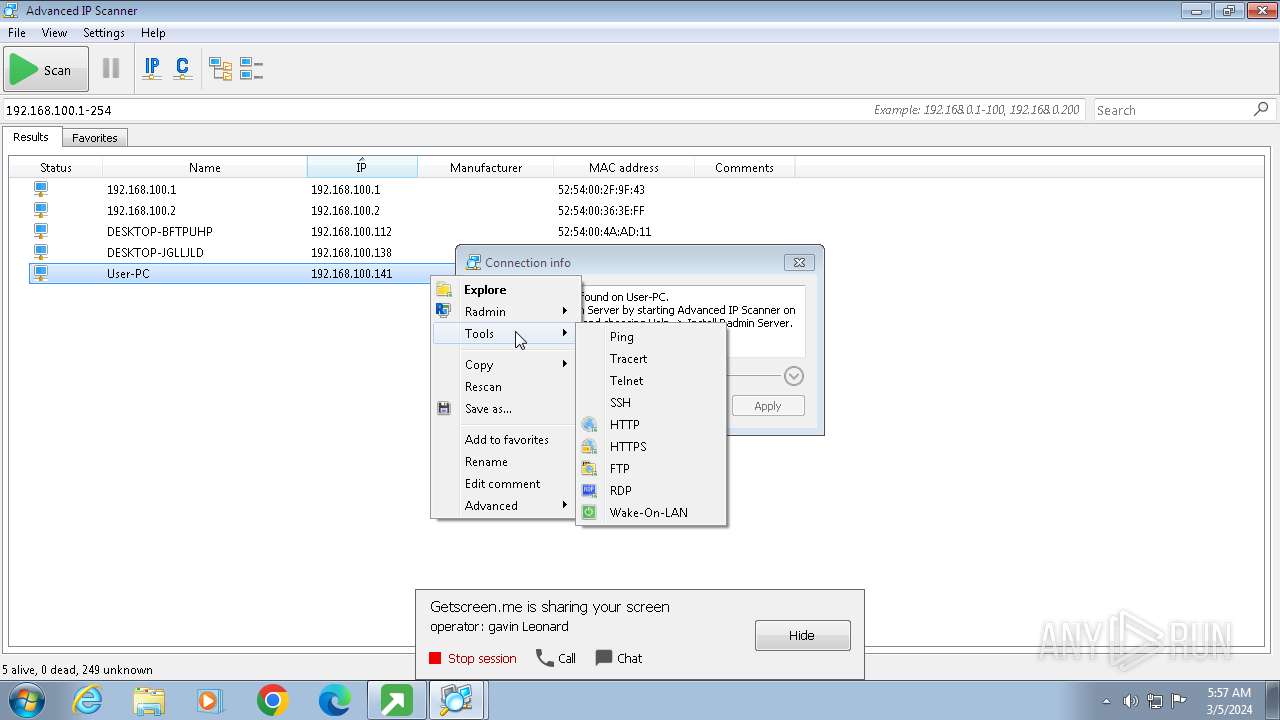Click the HTTPS lock globe icon
The width and height of the screenshot is (1280, 720).
(x=589, y=446)
